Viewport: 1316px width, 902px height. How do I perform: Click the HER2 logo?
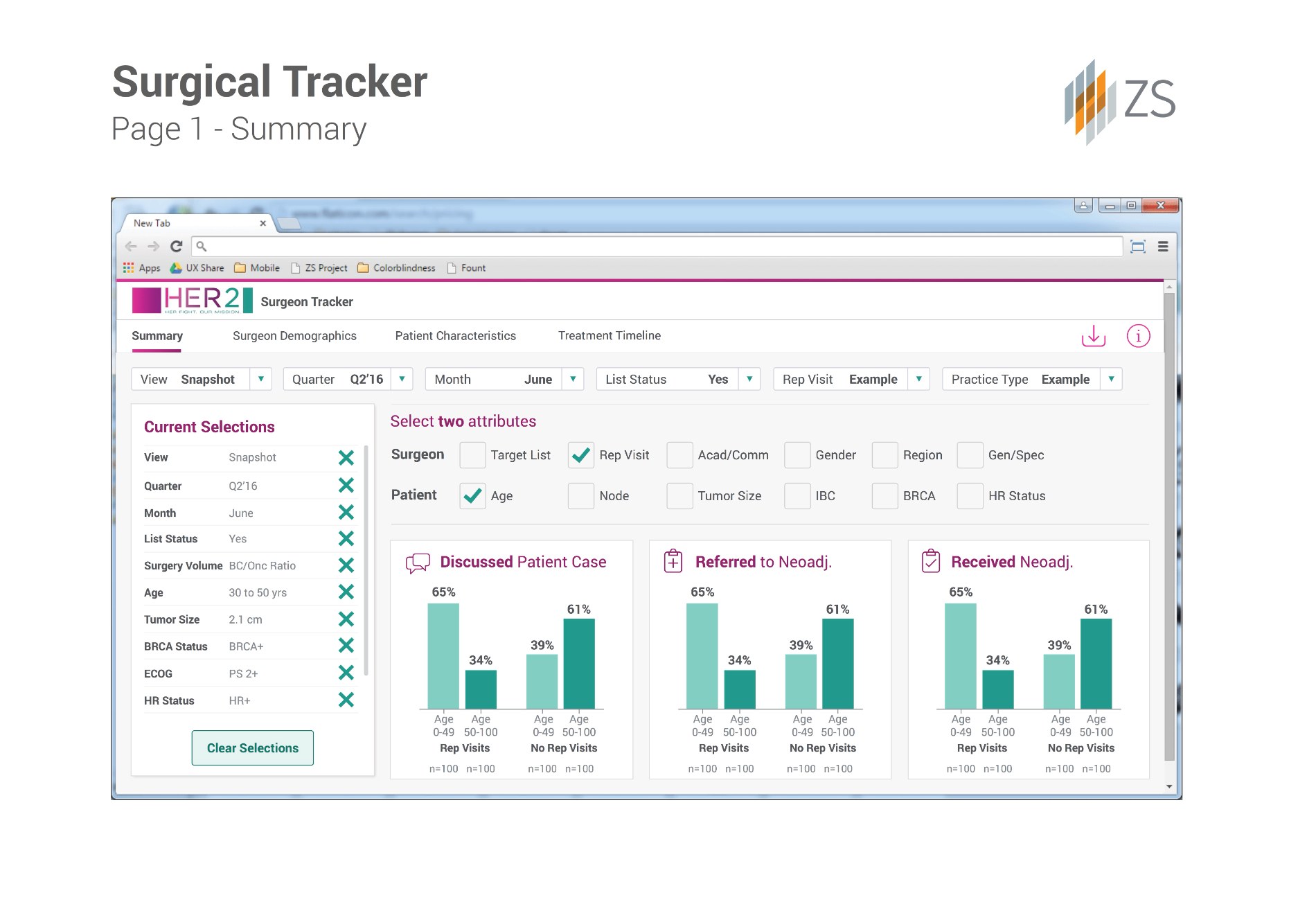[x=193, y=301]
